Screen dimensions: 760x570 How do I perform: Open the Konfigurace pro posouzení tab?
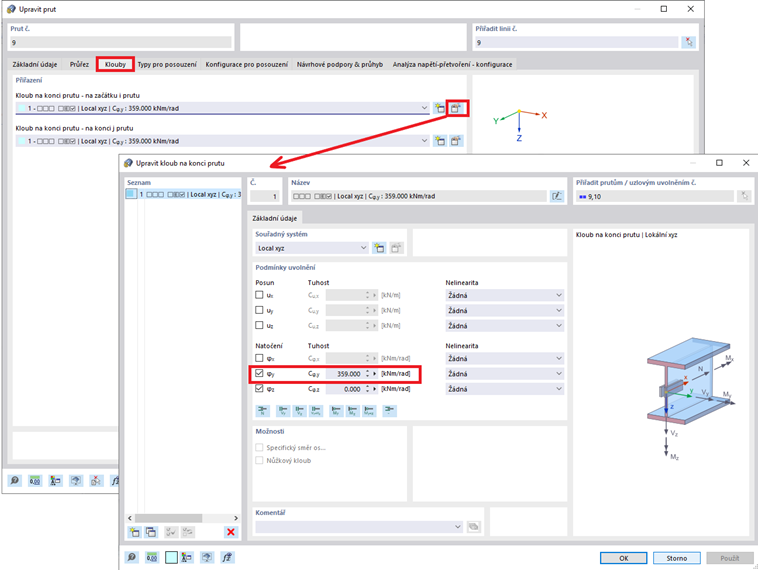pyautogui.click(x=246, y=64)
